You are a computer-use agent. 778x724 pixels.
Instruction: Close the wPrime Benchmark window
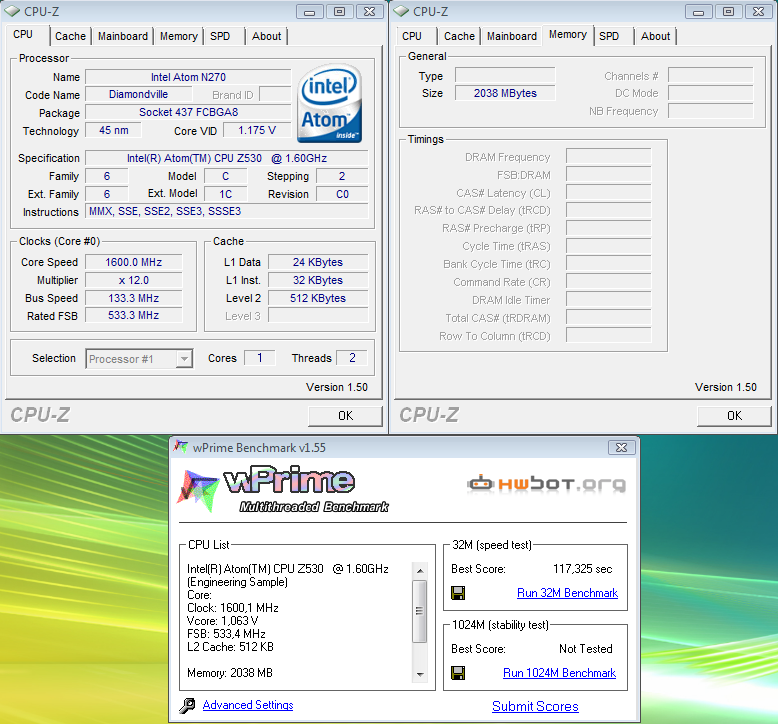[621, 448]
